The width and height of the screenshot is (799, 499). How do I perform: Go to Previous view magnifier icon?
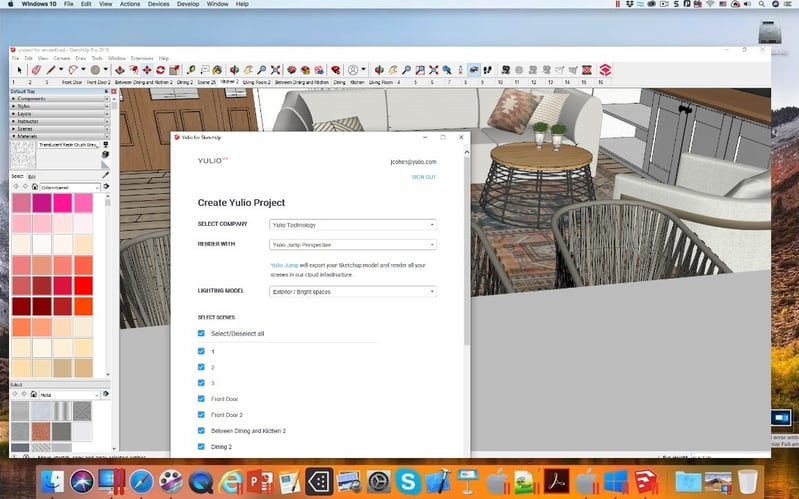[x=447, y=70]
